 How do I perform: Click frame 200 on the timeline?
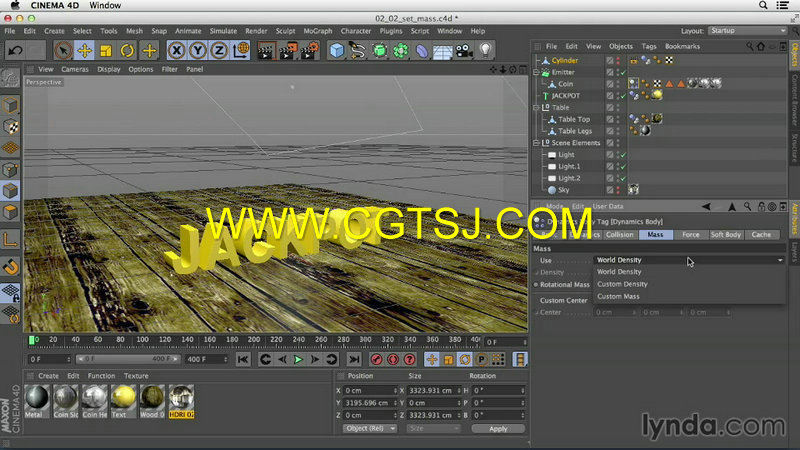click(254, 340)
